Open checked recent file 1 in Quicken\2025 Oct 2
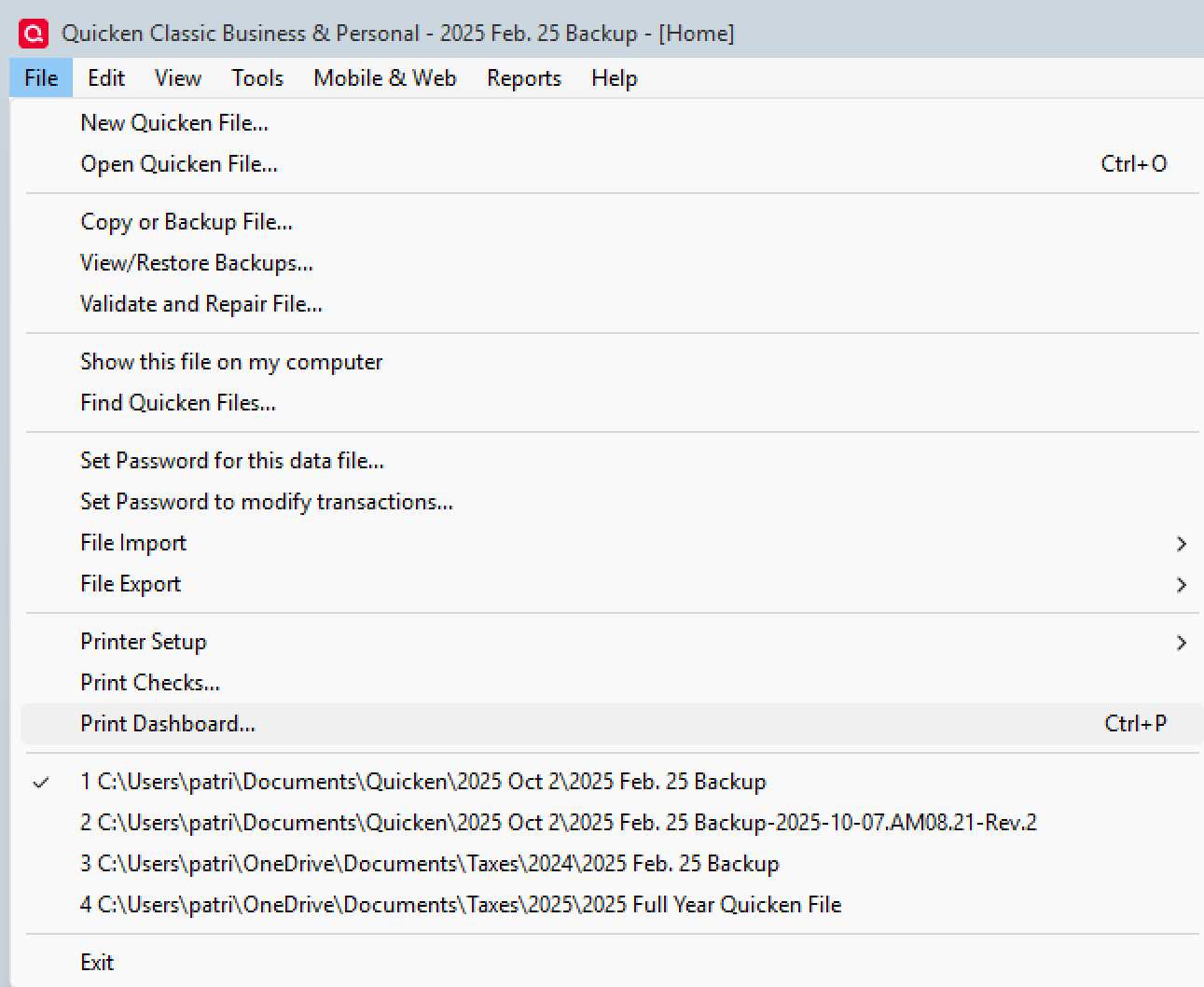Image resolution: width=1204 pixels, height=987 pixels. click(612, 782)
